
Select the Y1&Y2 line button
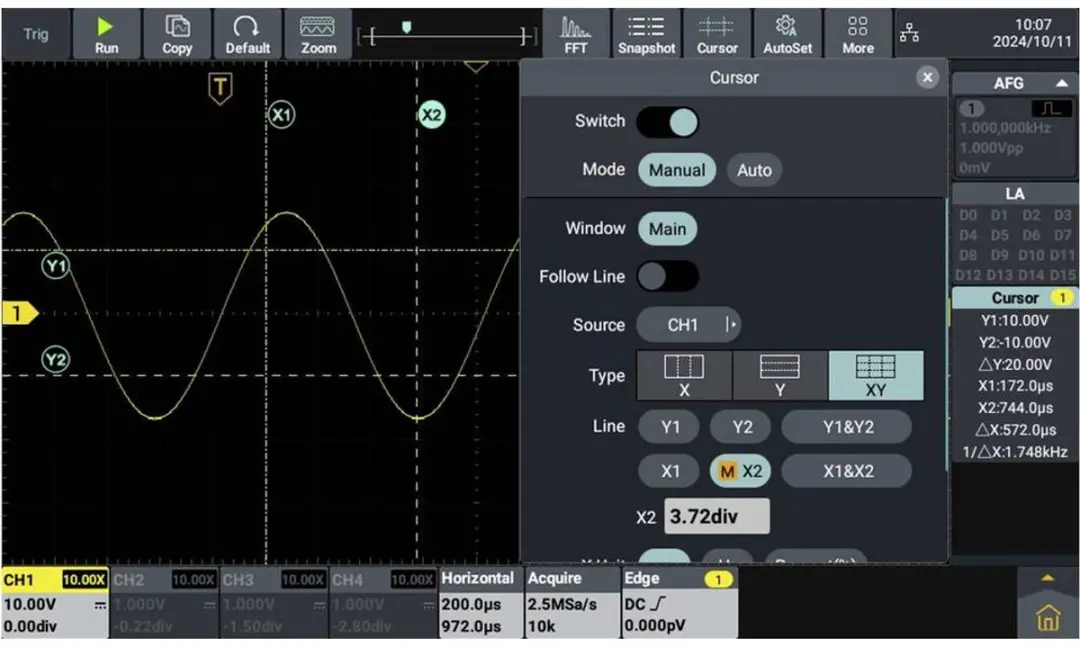[847, 427]
